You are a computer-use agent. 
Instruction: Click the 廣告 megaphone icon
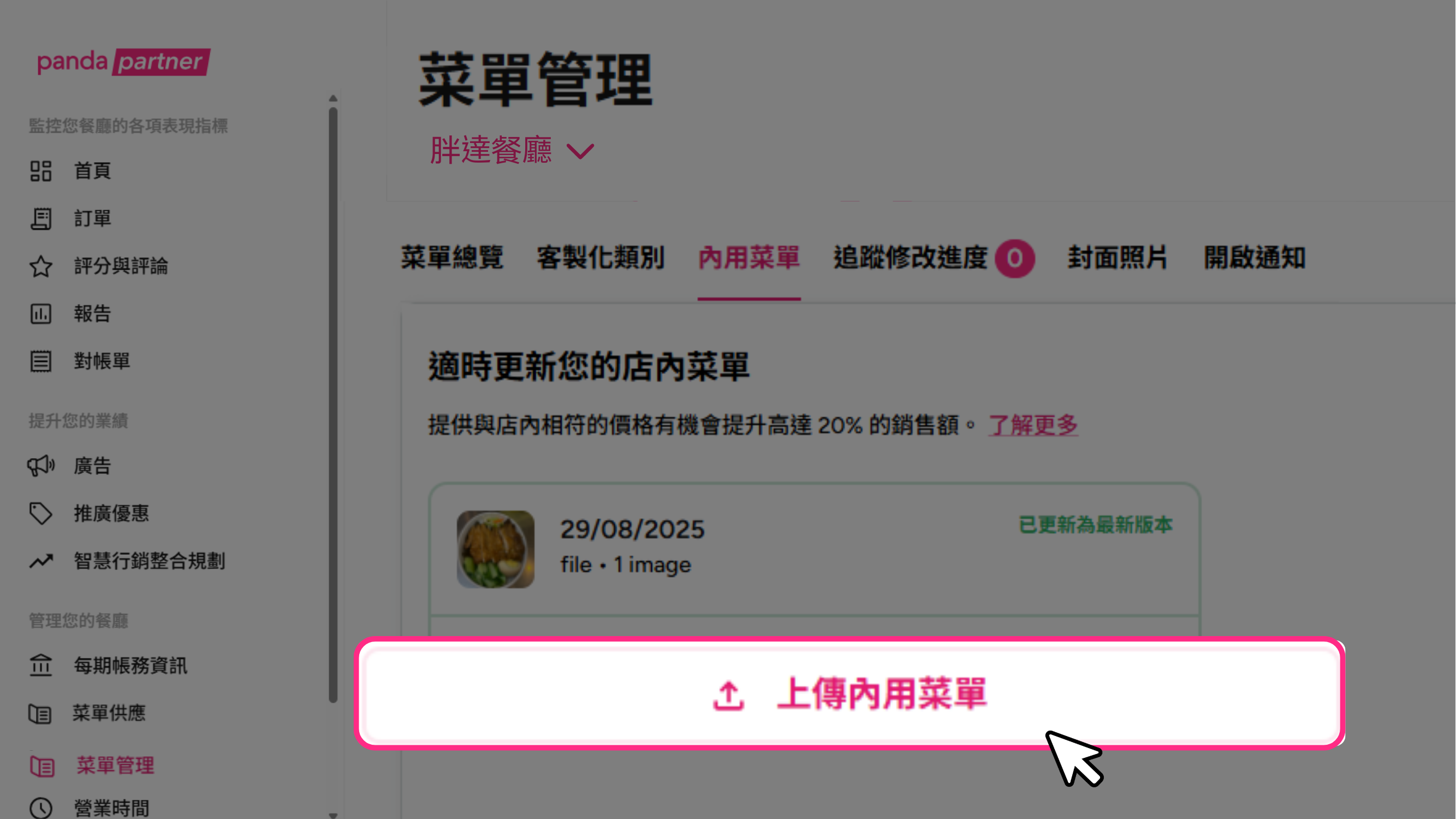coord(41,466)
